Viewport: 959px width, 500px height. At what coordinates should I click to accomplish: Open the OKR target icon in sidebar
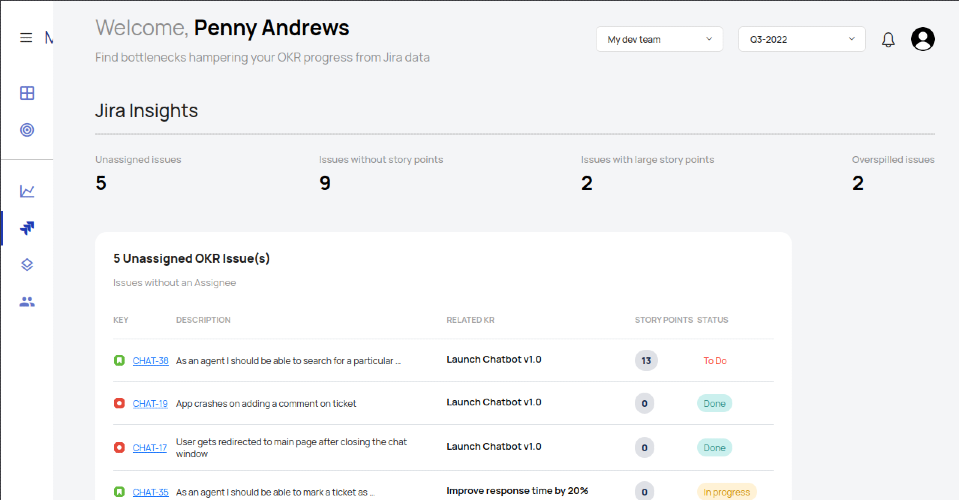[27, 130]
